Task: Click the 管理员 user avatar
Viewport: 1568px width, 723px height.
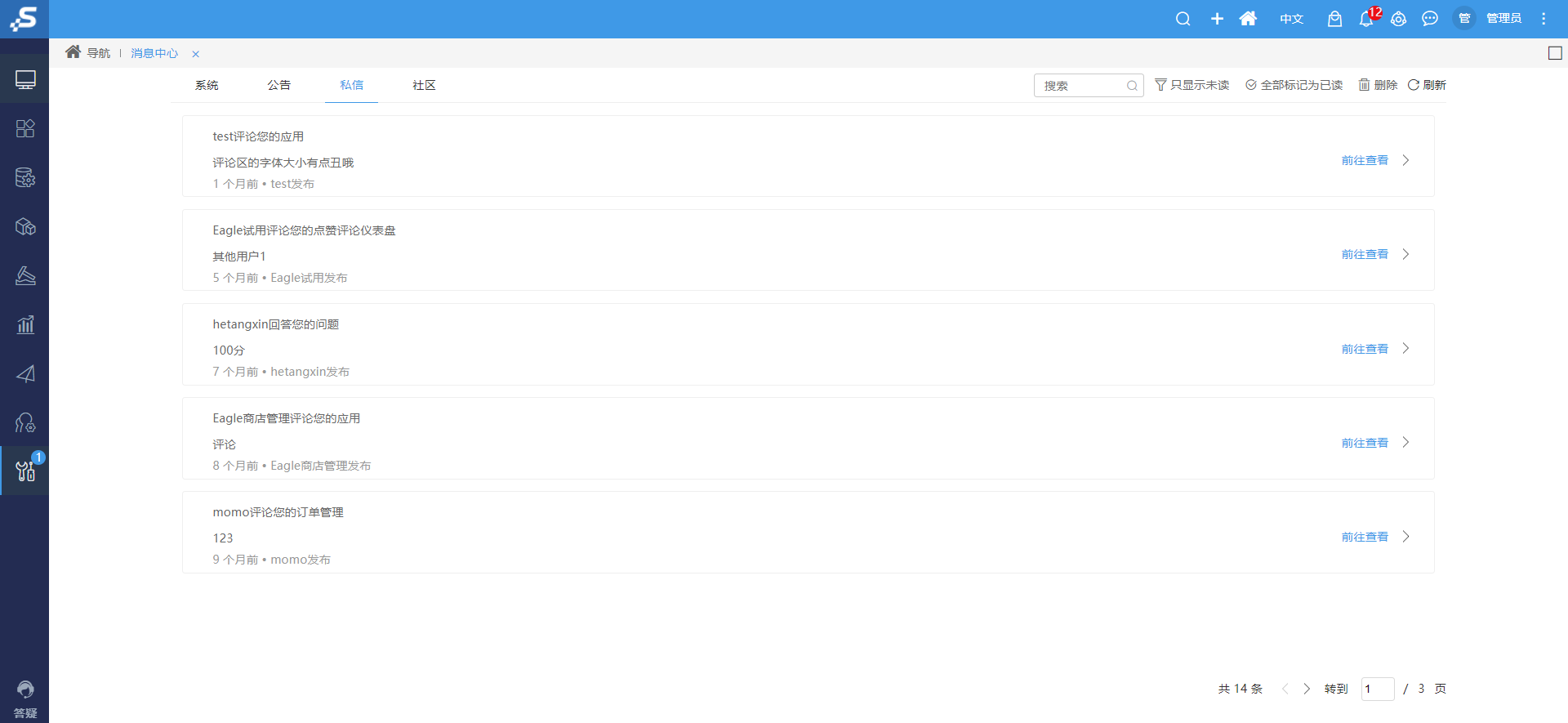Action: point(1464,18)
